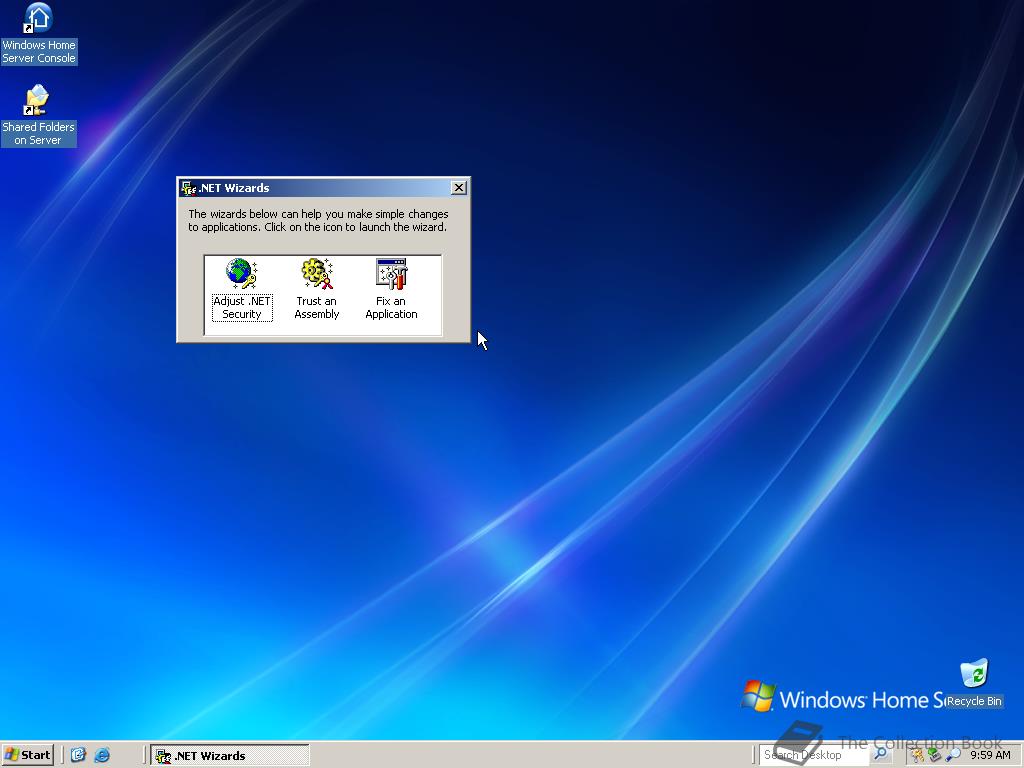
Task: Close the .NET Wizards dialog
Action: pos(459,188)
